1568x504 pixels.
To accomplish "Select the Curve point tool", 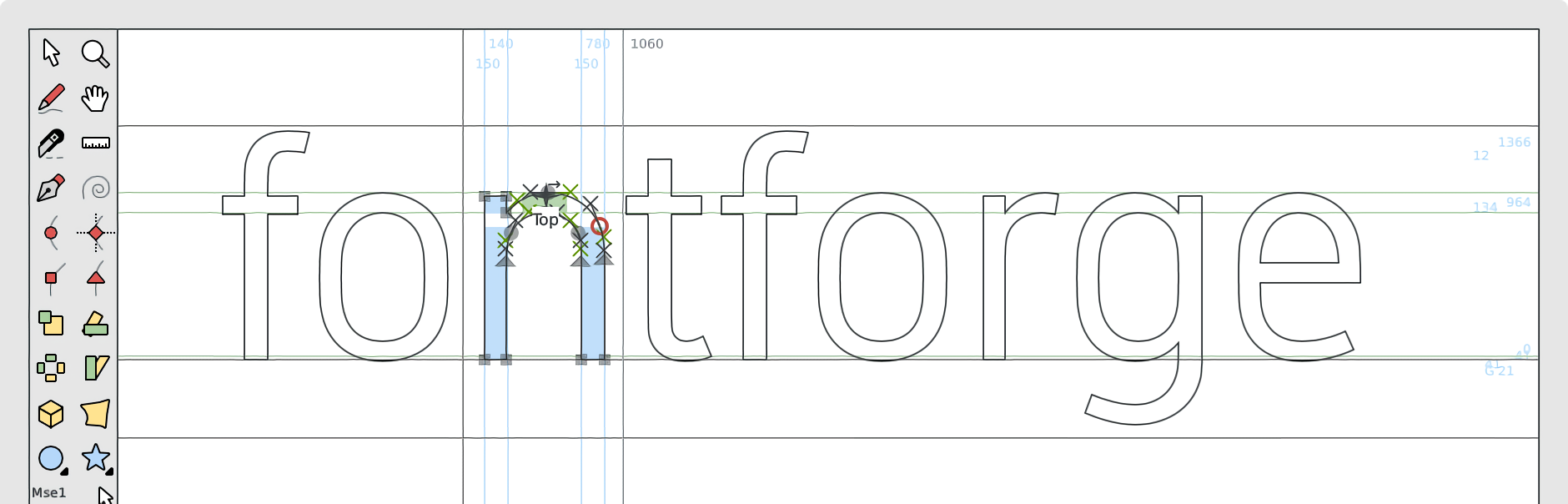I will (51, 233).
